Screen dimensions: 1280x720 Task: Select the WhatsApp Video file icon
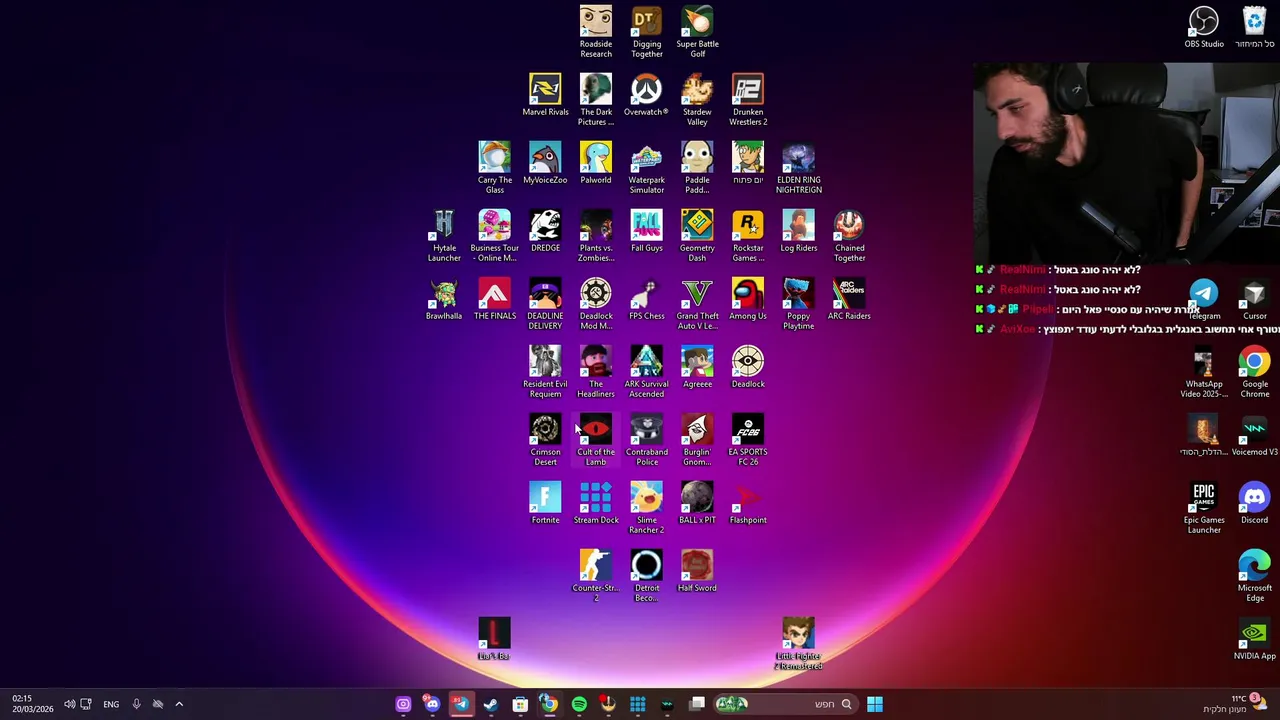[x=1204, y=372]
